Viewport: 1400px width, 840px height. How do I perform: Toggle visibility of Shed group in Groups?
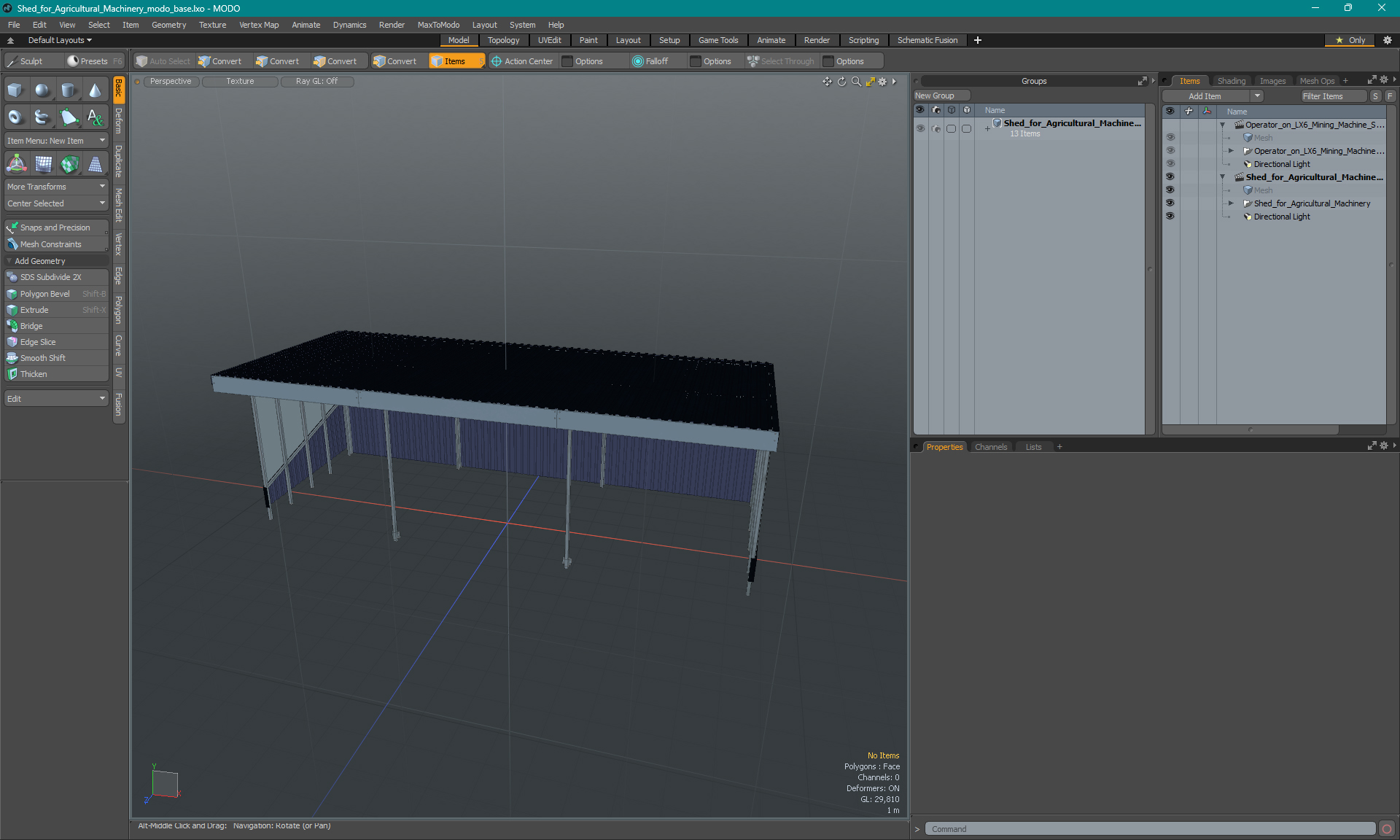920,128
